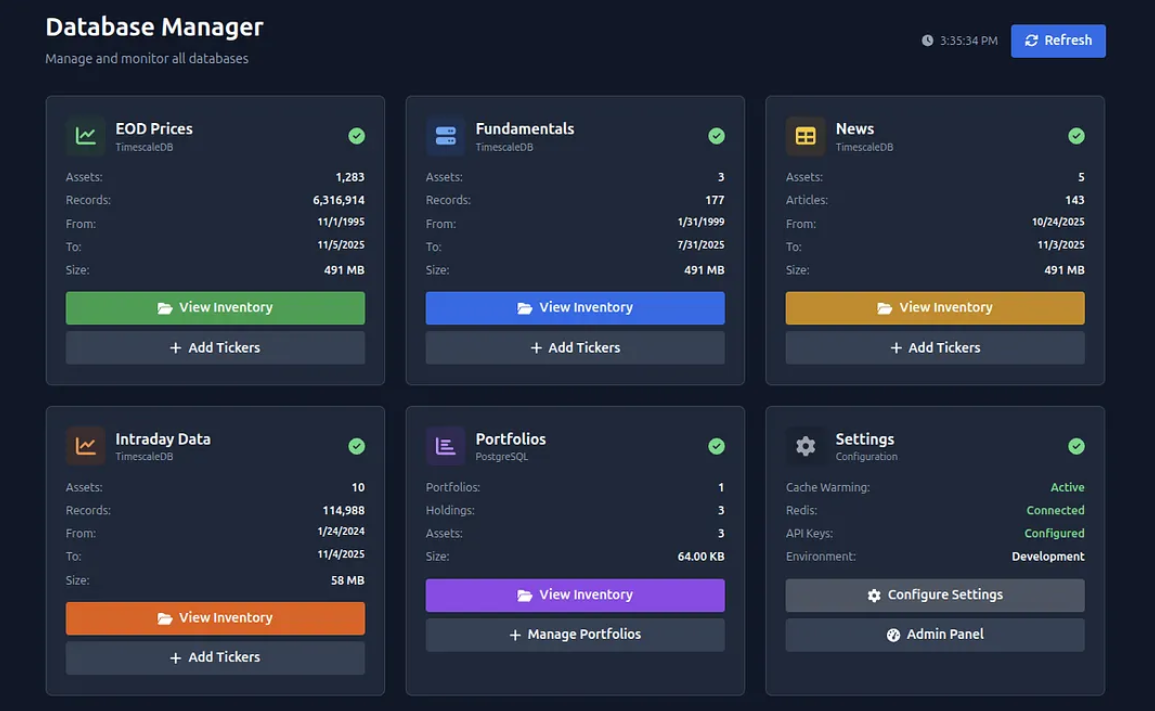Screen dimensions: 1155x711
Task: Open View Inventory for Fundamentals
Action: [575, 307]
